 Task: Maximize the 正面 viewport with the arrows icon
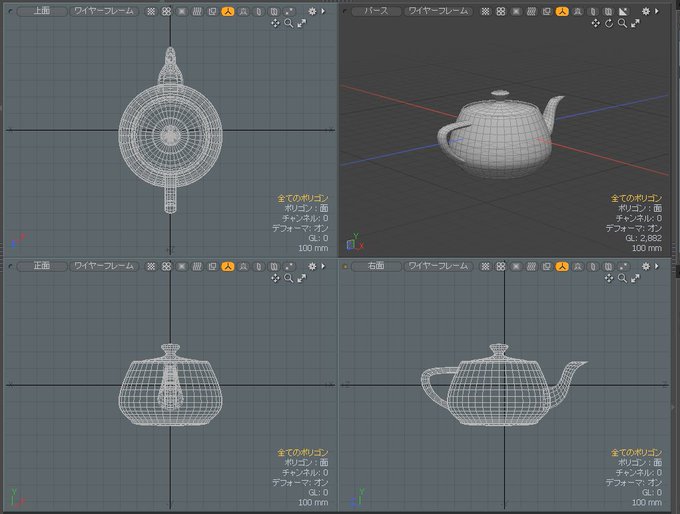pyautogui.click(x=302, y=278)
